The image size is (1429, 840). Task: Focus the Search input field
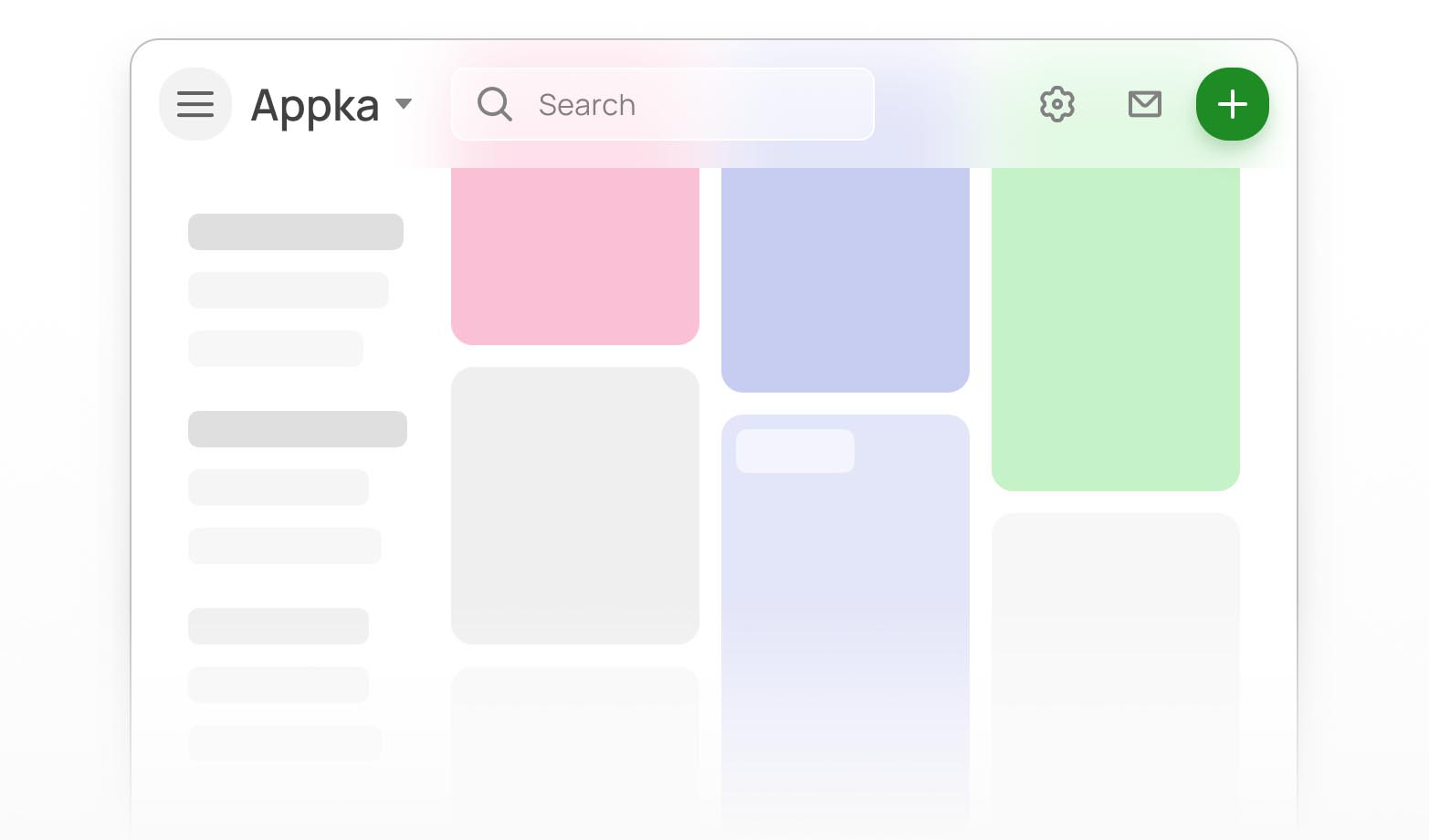point(663,104)
